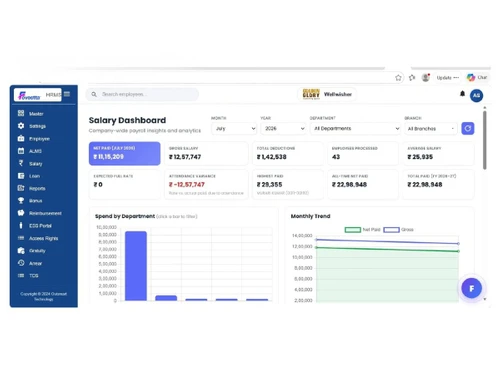
Task: Open the Reimbursement menu label
Action: pos(45,213)
